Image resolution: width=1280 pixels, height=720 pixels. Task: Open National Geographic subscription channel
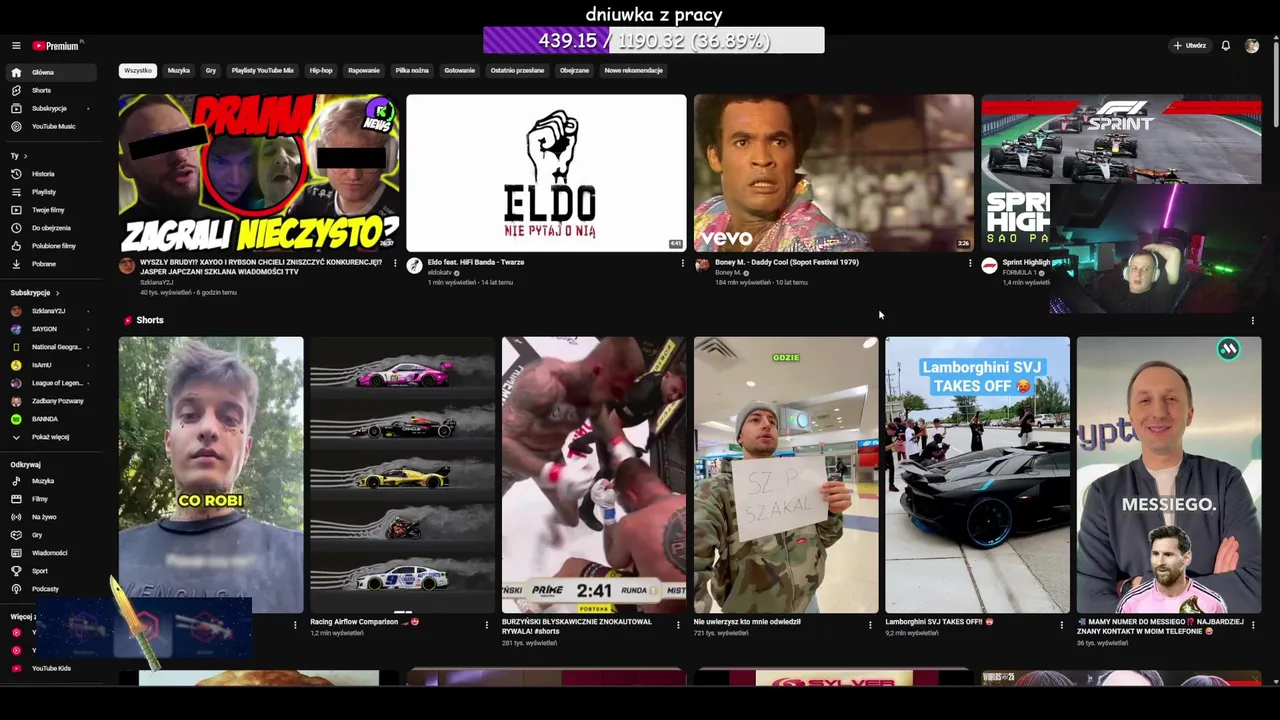pos(52,347)
